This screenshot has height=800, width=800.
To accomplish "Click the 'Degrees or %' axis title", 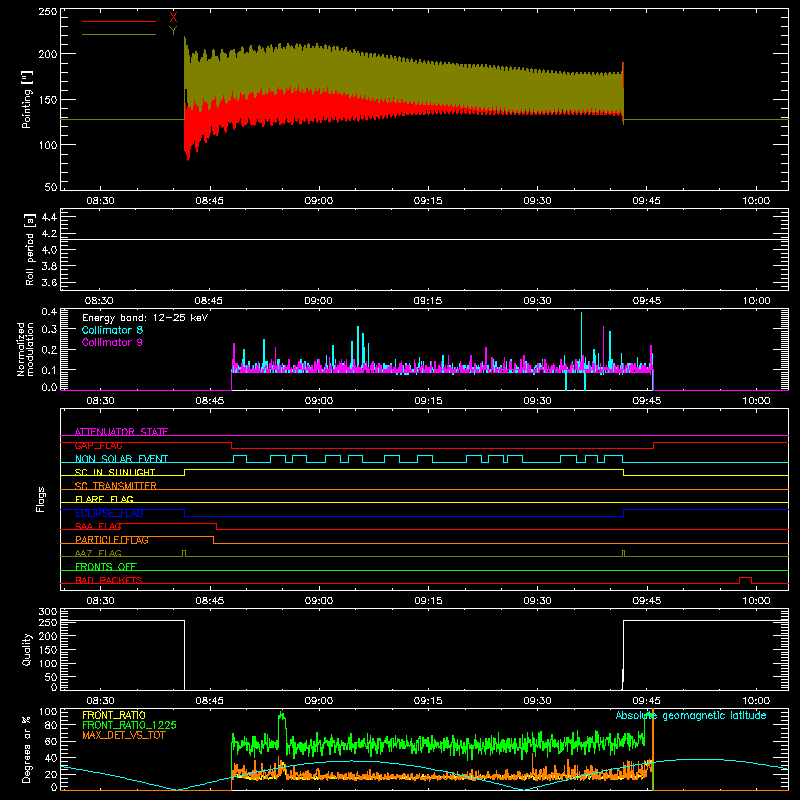I will pyautogui.click(x=27, y=749).
